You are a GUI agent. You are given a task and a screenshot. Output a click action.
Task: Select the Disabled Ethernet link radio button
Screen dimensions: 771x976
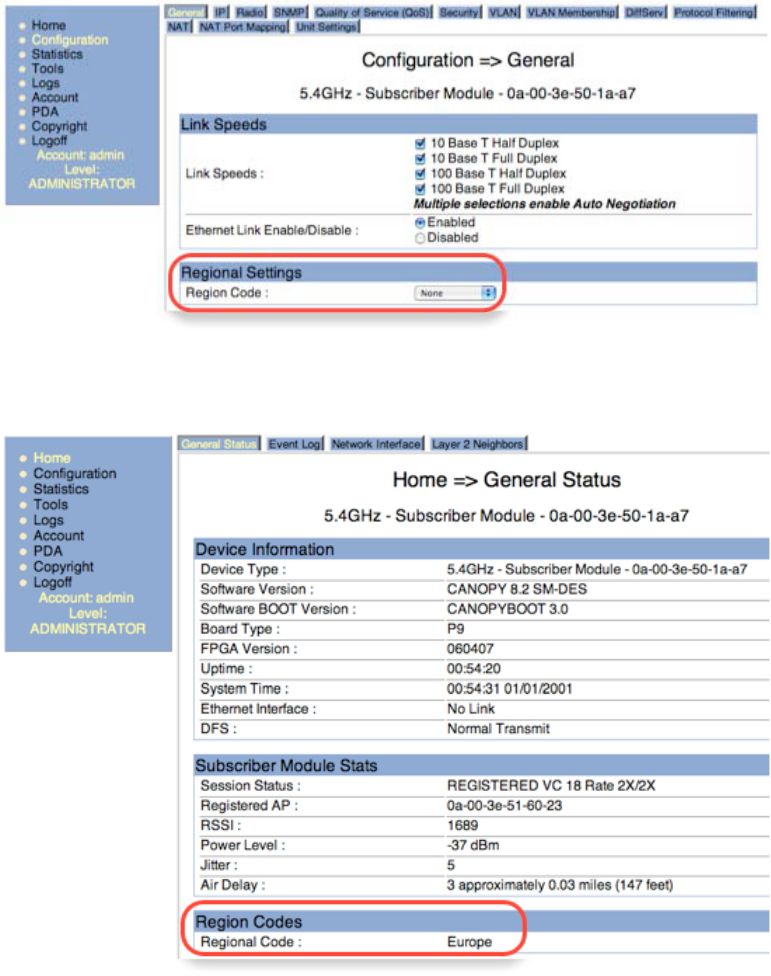(x=420, y=238)
